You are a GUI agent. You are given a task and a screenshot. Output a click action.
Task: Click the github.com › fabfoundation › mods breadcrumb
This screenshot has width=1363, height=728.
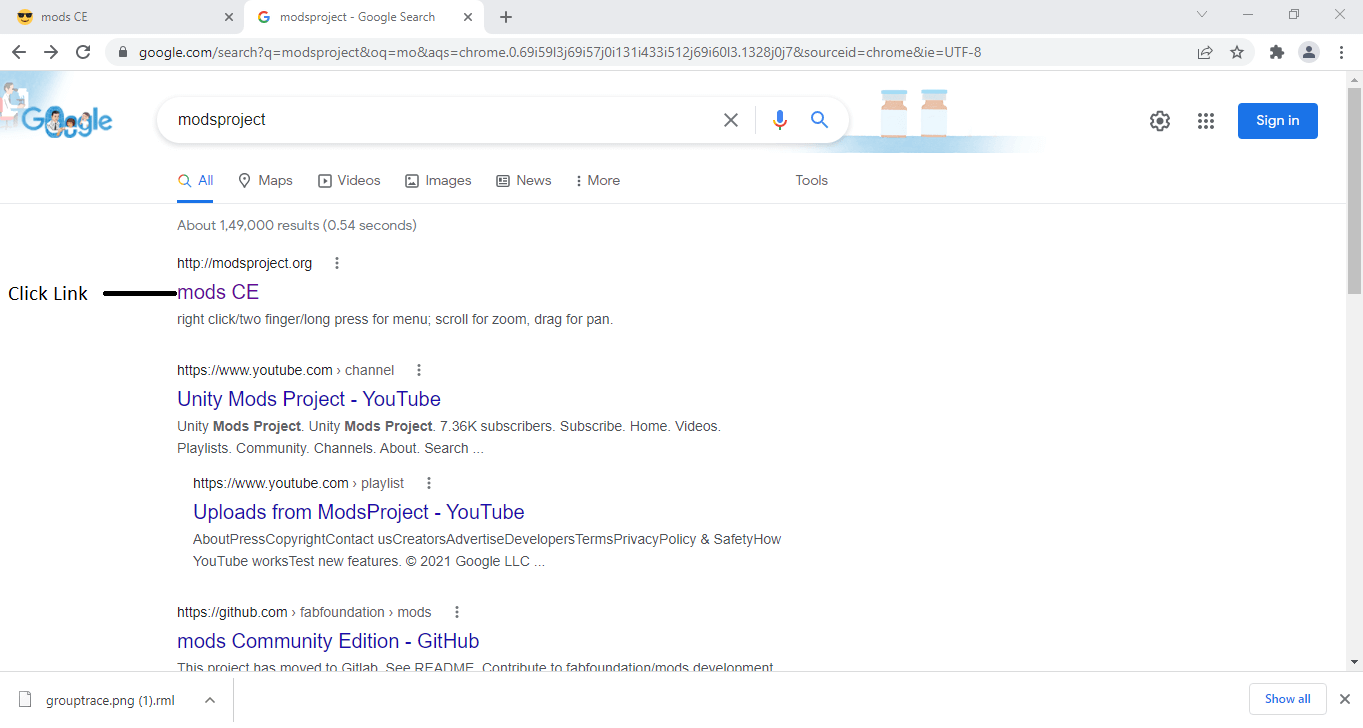click(x=304, y=612)
